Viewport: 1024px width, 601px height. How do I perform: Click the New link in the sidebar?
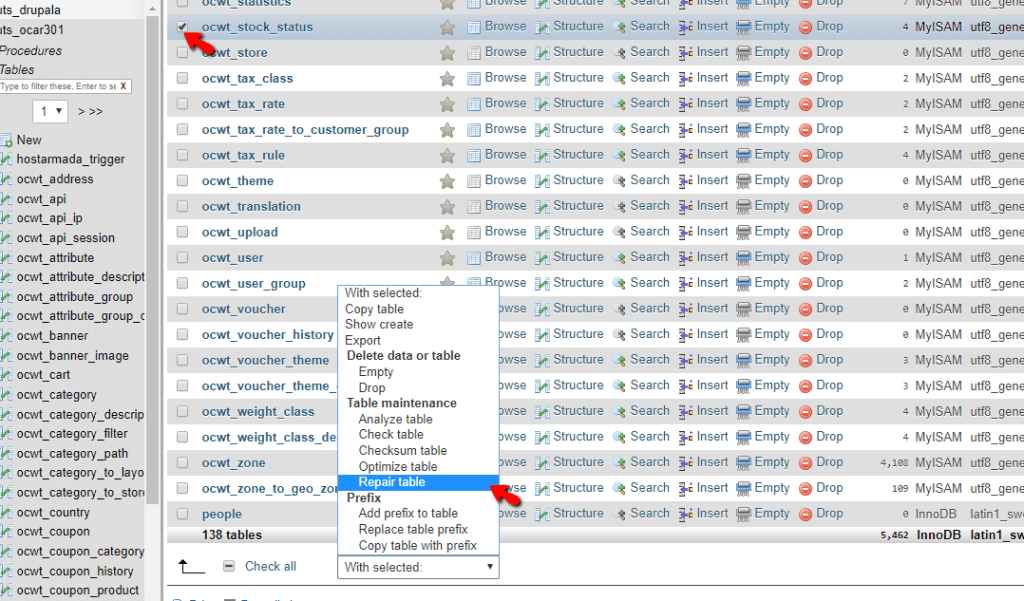tap(30, 140)
